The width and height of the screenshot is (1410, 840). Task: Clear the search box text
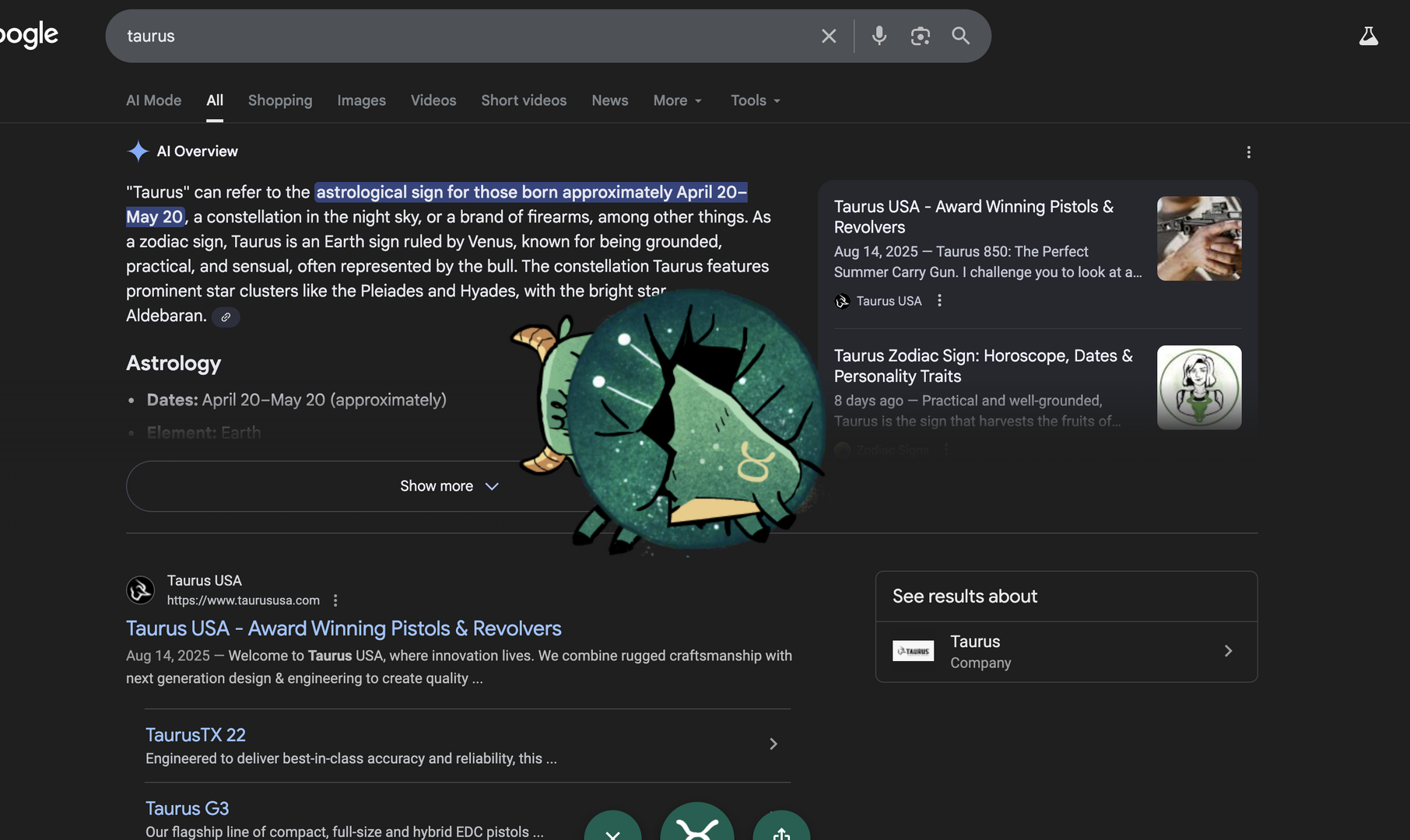coord(829,36)
